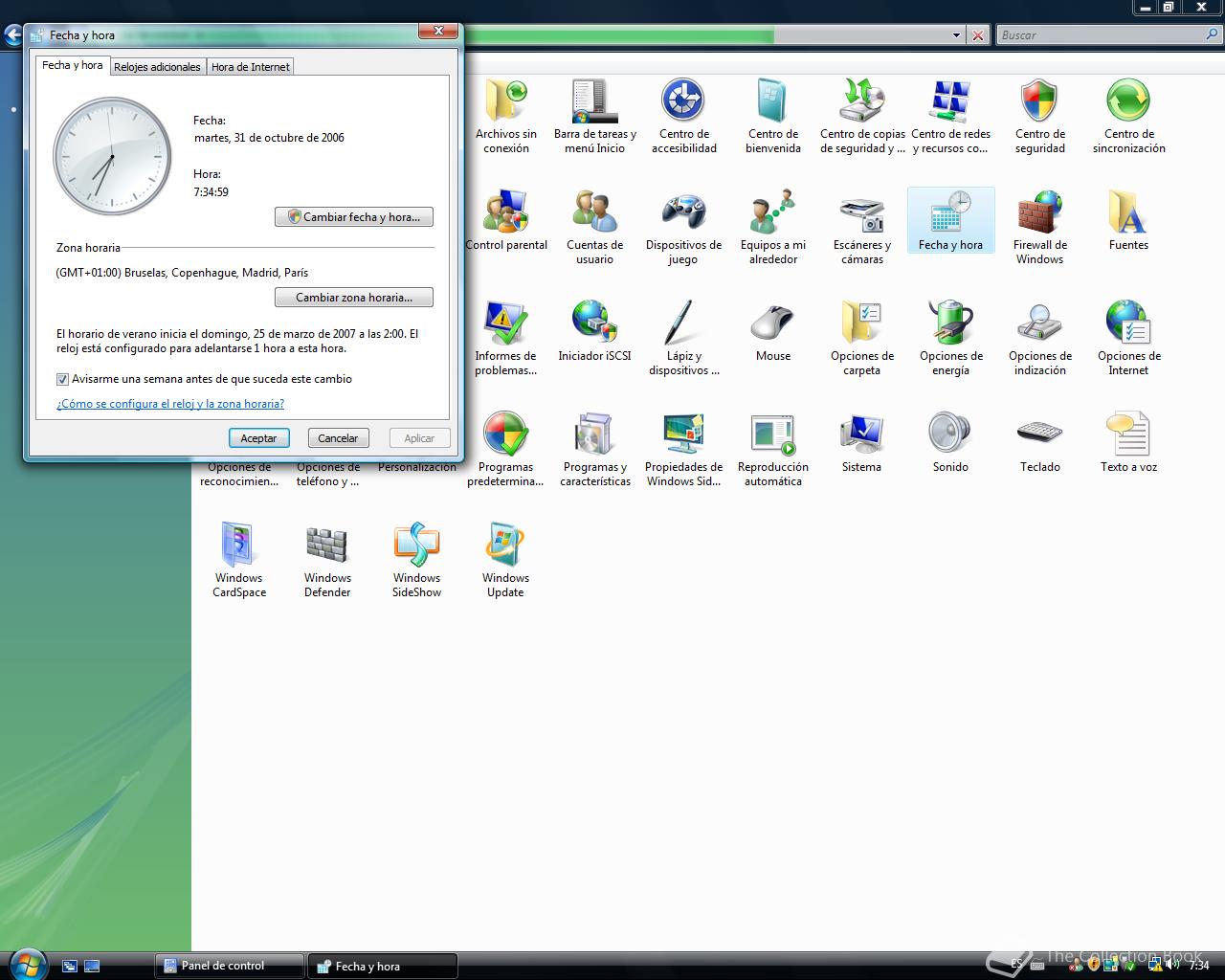Click Cambiar fecha y hora button
This screenshot has width=1225, height=980.
[354, 217]
